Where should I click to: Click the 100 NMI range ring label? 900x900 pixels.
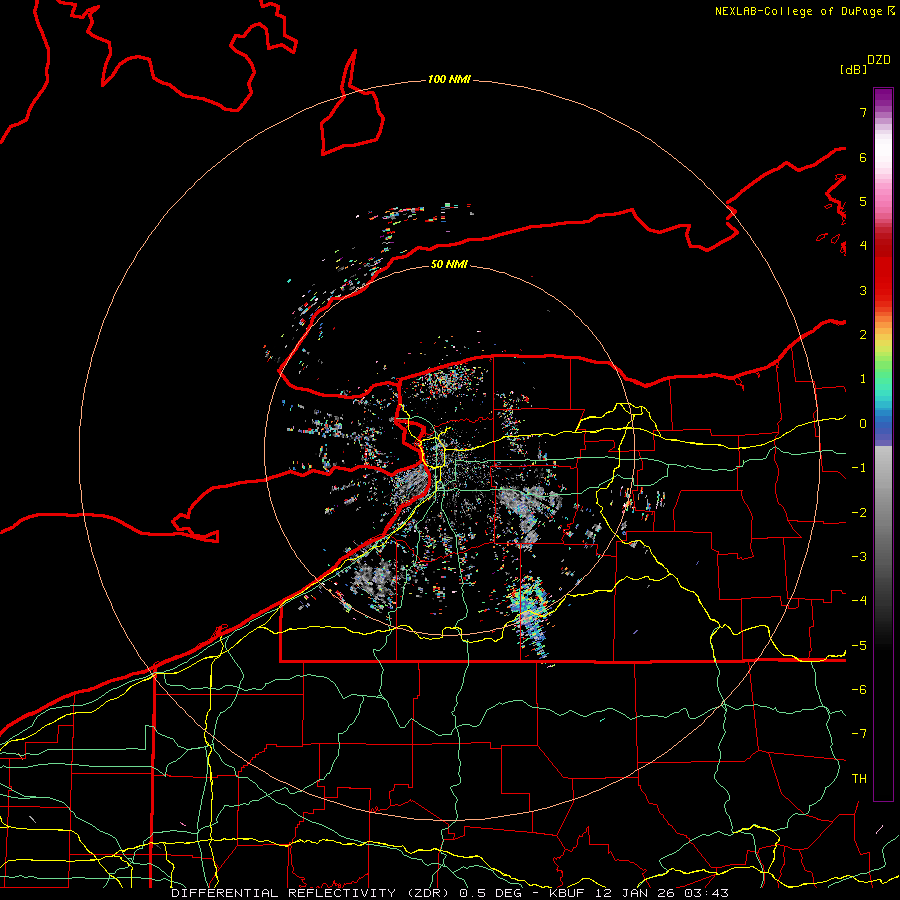click(449, 79)
